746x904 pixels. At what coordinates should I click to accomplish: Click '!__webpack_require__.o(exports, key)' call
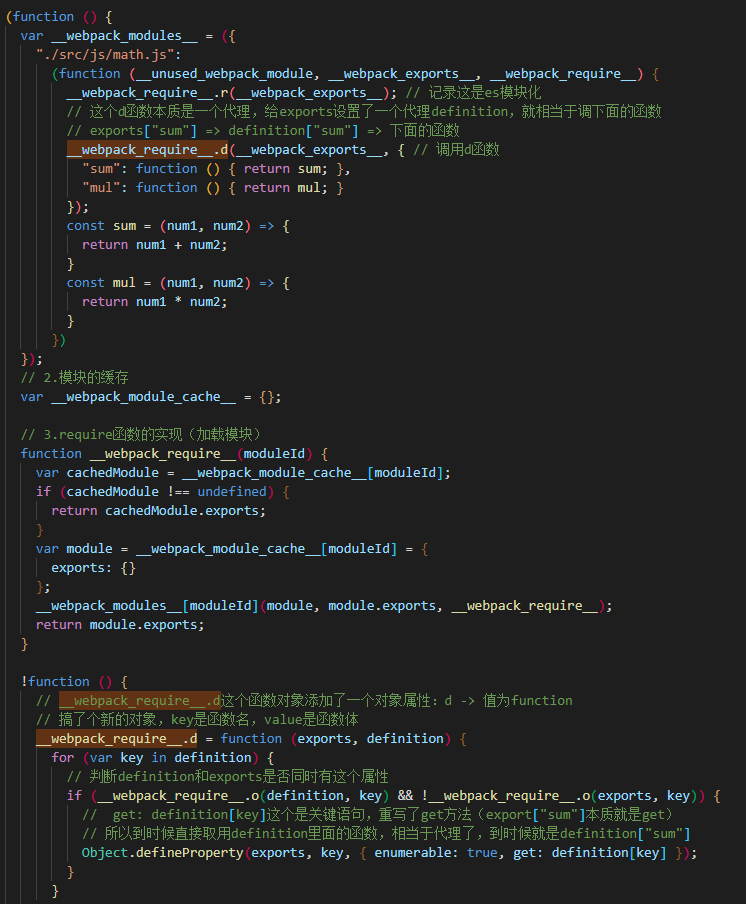pos(559,796)
